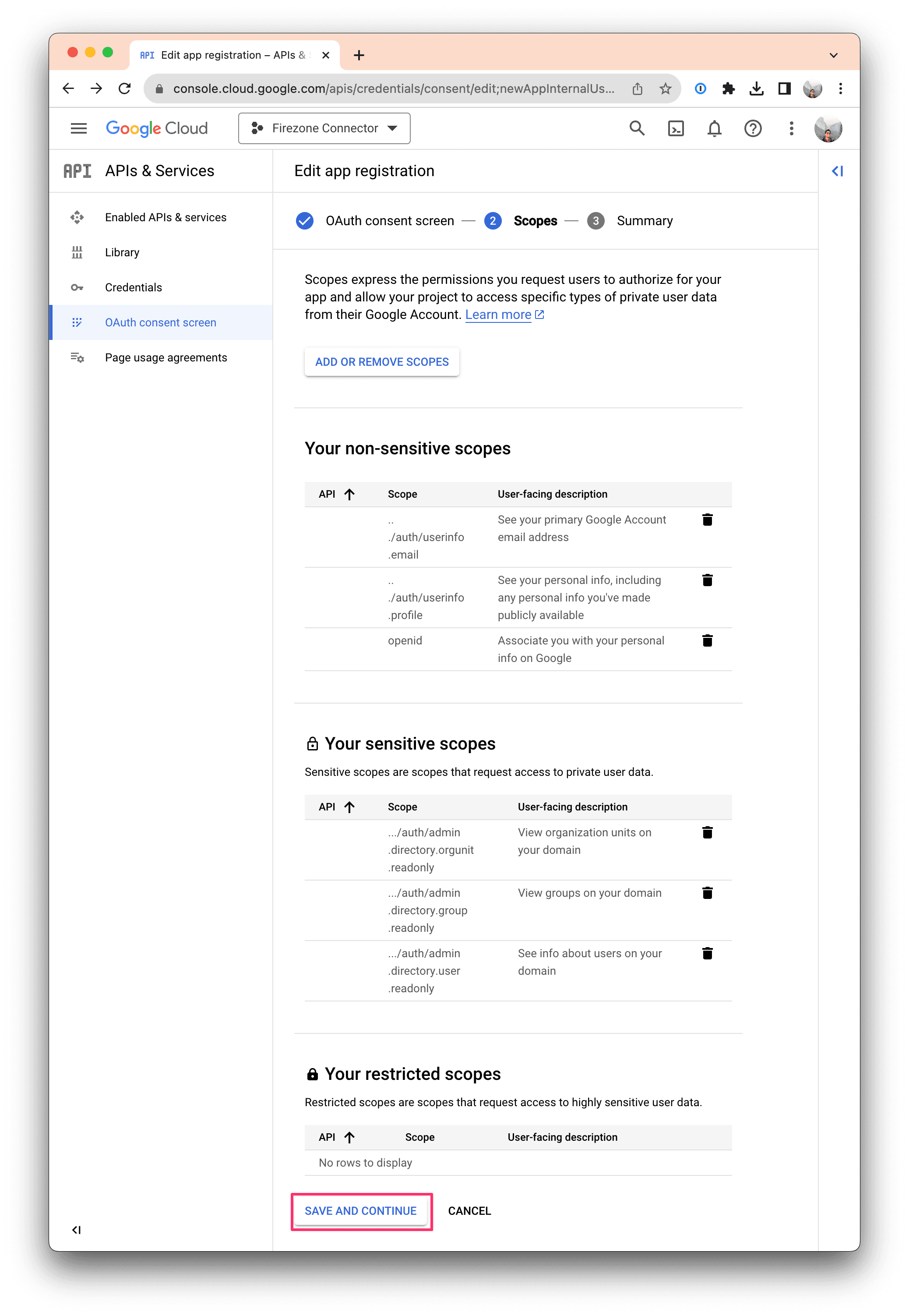Remove the admin.directory.group.readonly scope
909x1316 pixels.
pyautogui.click(x=708, y=893)
